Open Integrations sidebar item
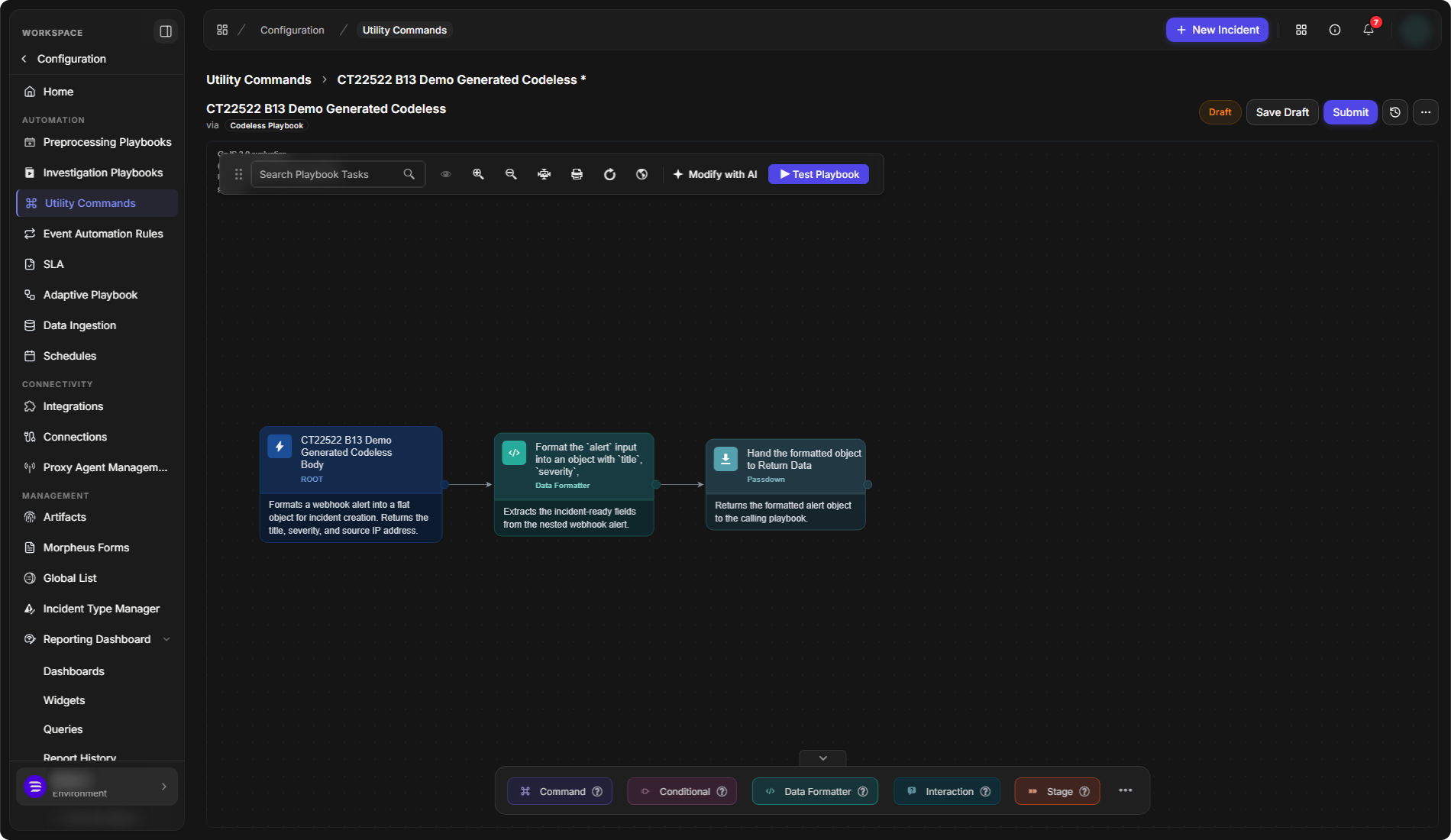This screenshot has height=840, width=1451. pos(97,406)
